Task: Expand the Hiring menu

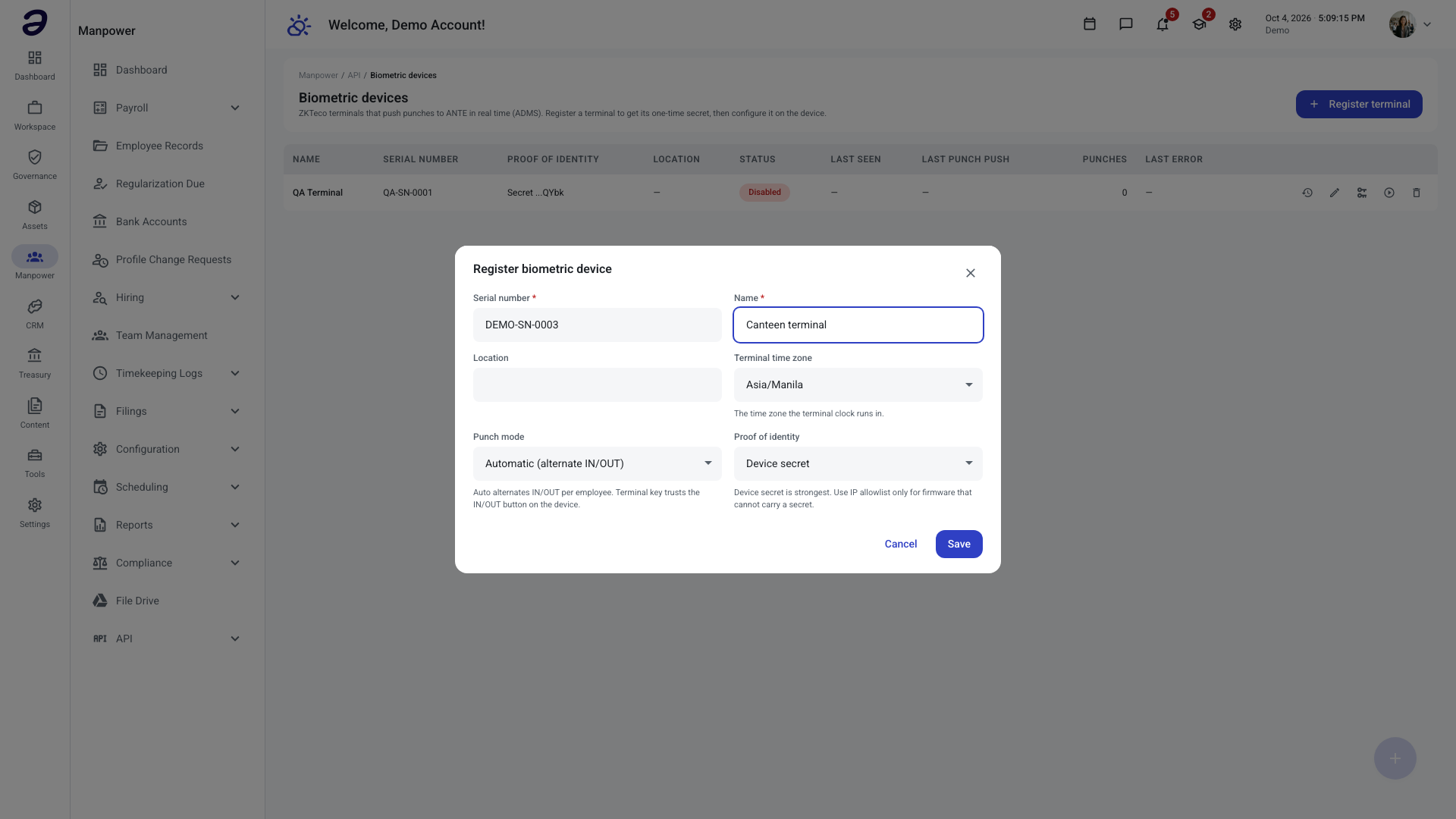Action: coord(166,297)
